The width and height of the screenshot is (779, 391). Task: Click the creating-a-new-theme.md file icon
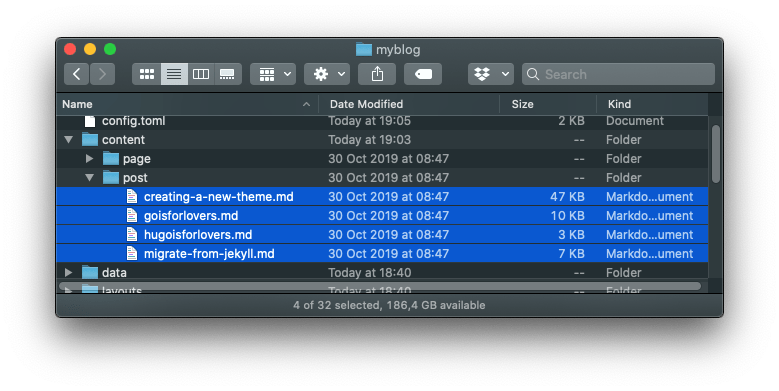(132, 196)
